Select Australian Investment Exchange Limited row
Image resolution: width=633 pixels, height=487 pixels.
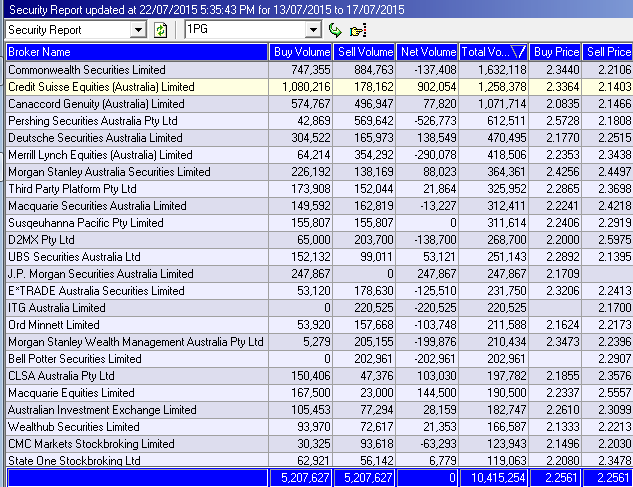pos(319,410)
